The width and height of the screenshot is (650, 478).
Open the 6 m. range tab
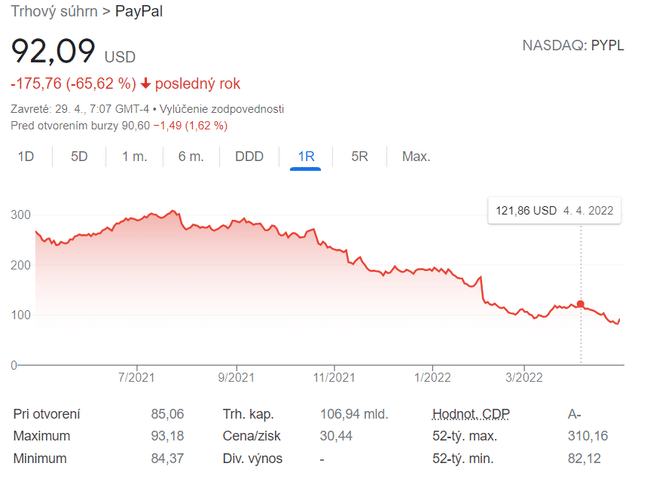tap(191, 156)
